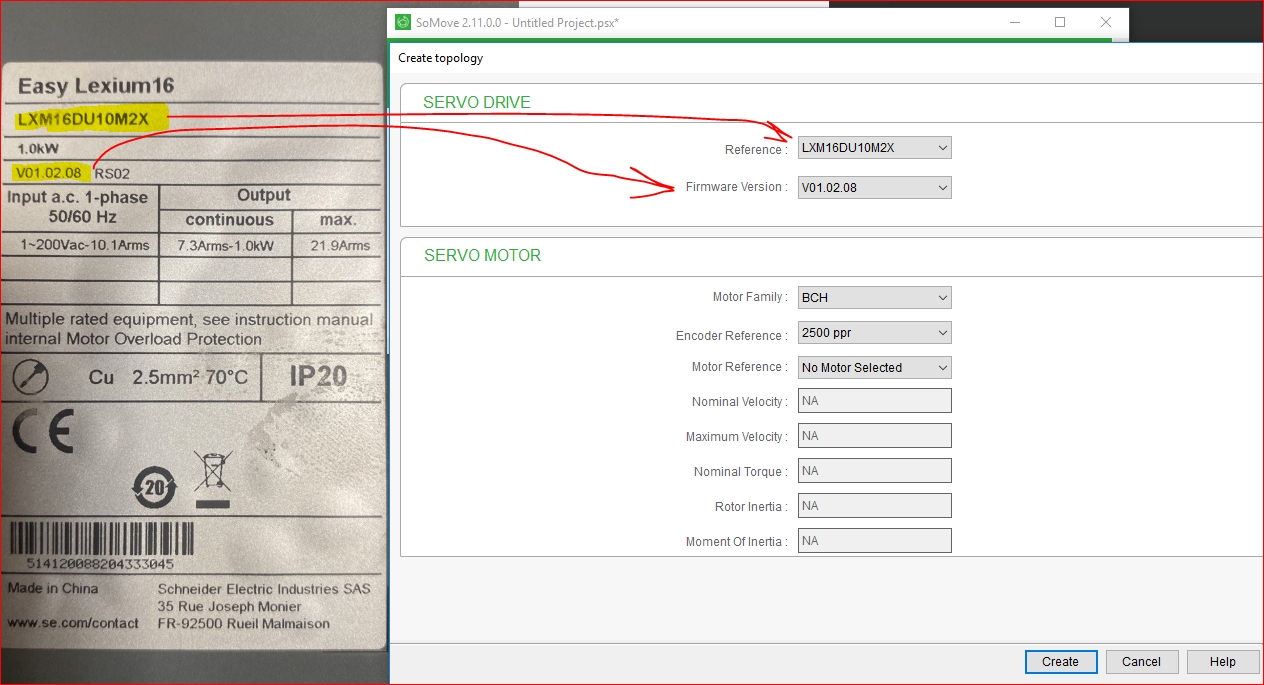
Task: Click the Maximum Velocity field
Action: point(874,436)
